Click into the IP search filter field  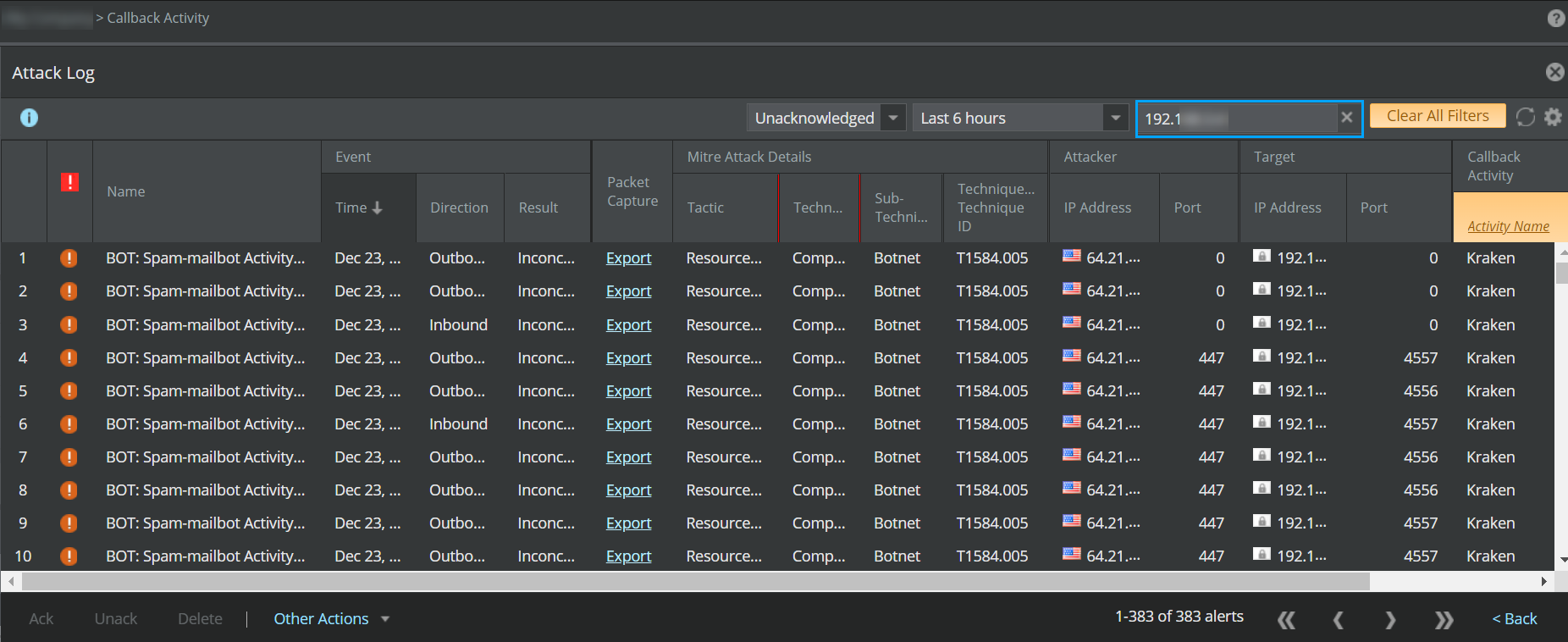[1236, 119]
